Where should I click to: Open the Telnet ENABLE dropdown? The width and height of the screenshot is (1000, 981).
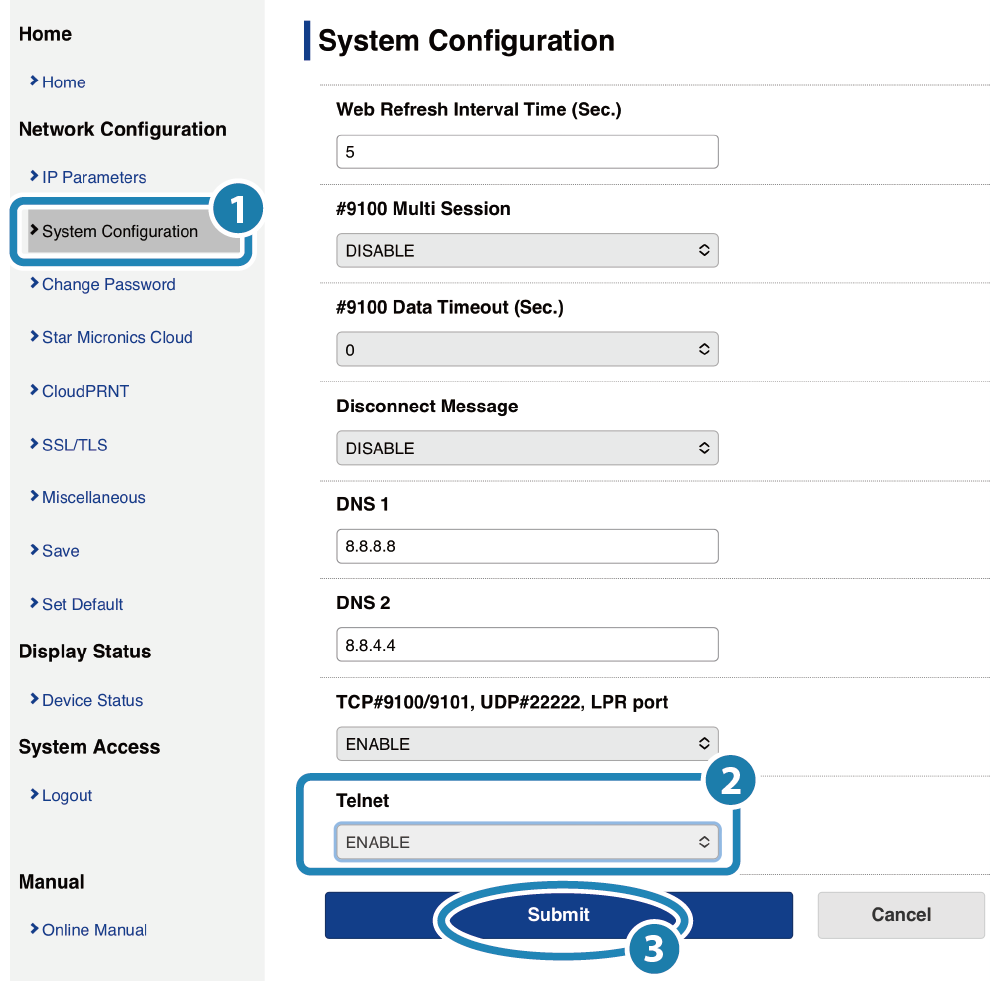point(527,842)
